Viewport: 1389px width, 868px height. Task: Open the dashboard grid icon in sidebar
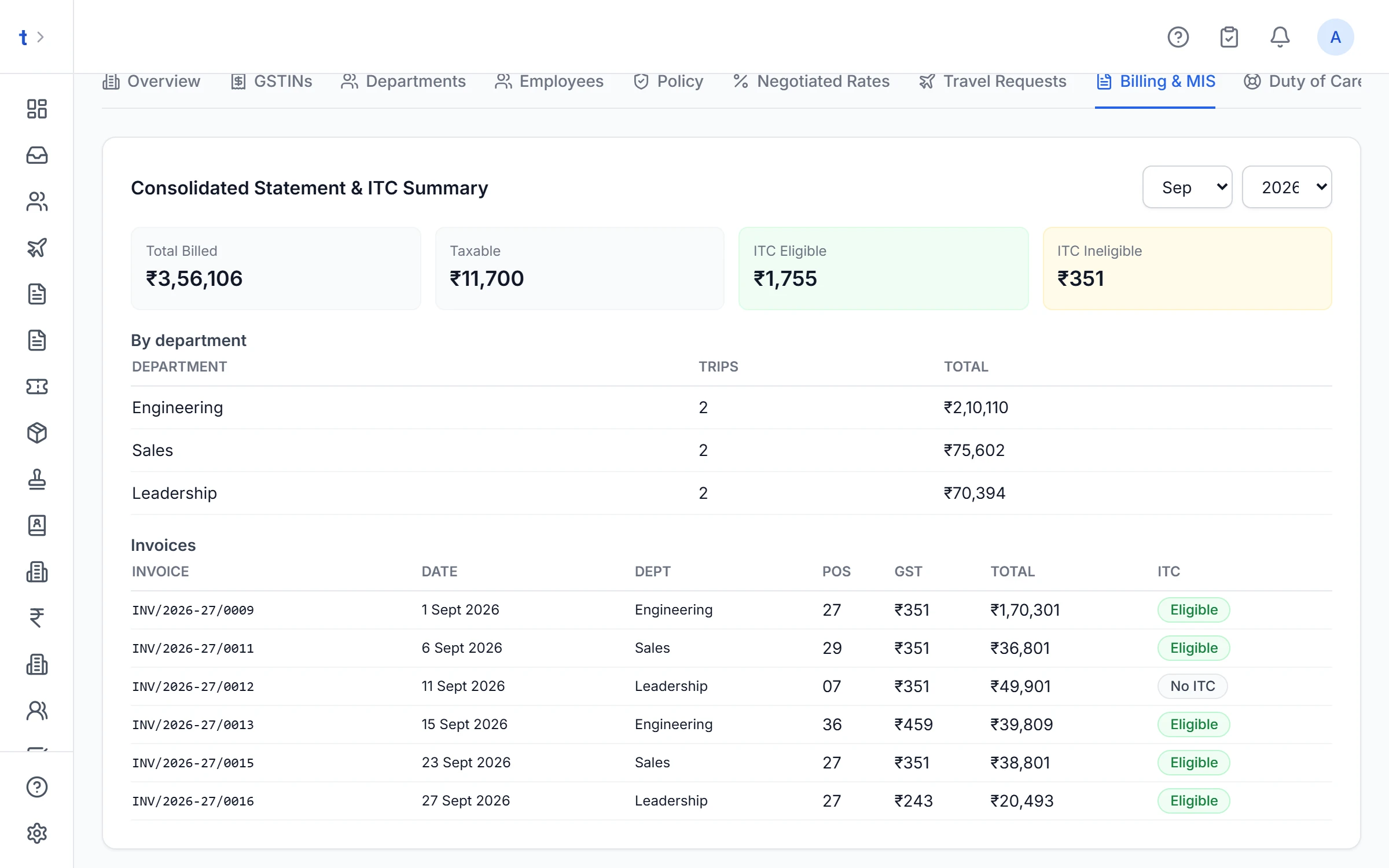pyautogui.click(x=37, y=109)
